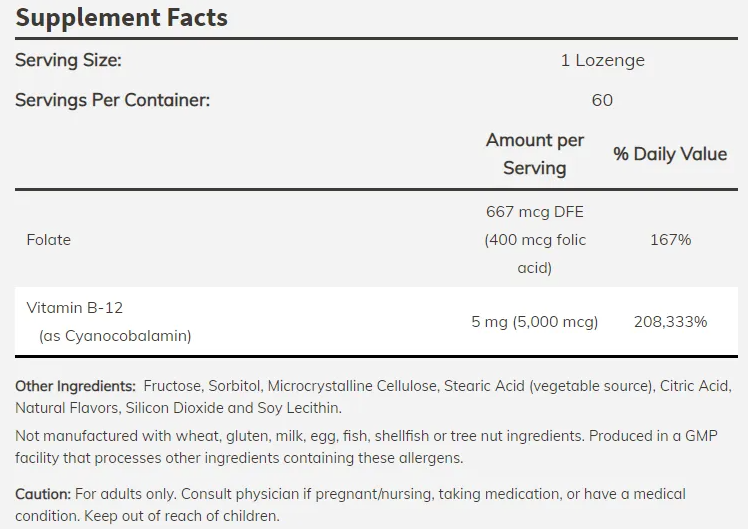Screen dimensions: 748x529
Task: Click the % Daily Value column header
Action: 670,154
